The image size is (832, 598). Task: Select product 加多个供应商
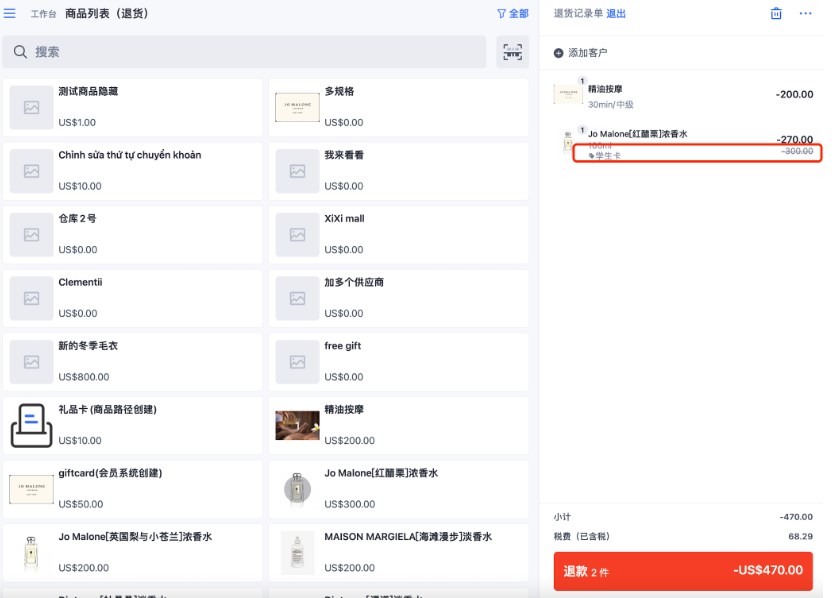[398, 298]
